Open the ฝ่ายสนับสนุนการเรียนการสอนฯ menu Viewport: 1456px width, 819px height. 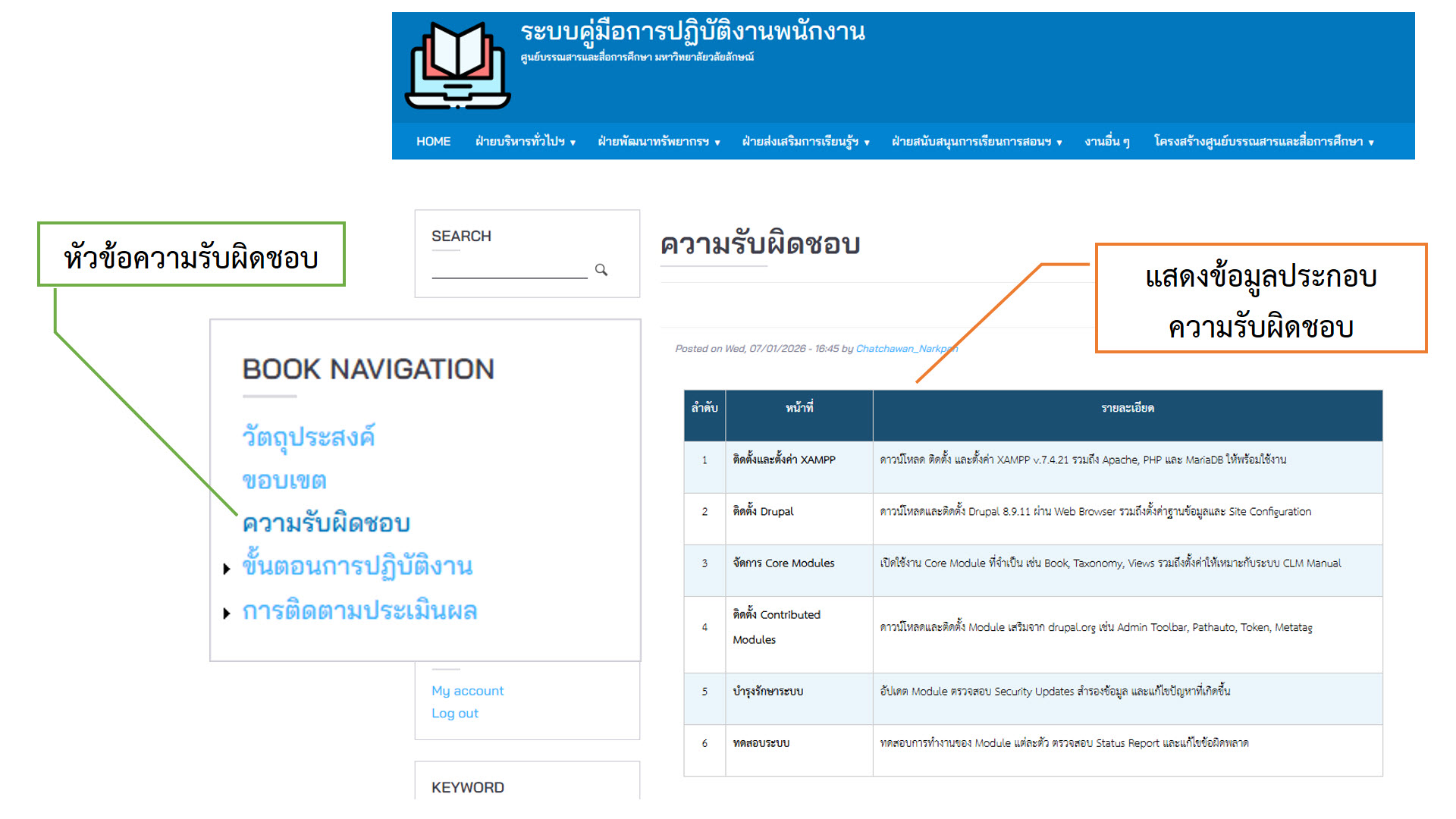[x=977, y=142]
